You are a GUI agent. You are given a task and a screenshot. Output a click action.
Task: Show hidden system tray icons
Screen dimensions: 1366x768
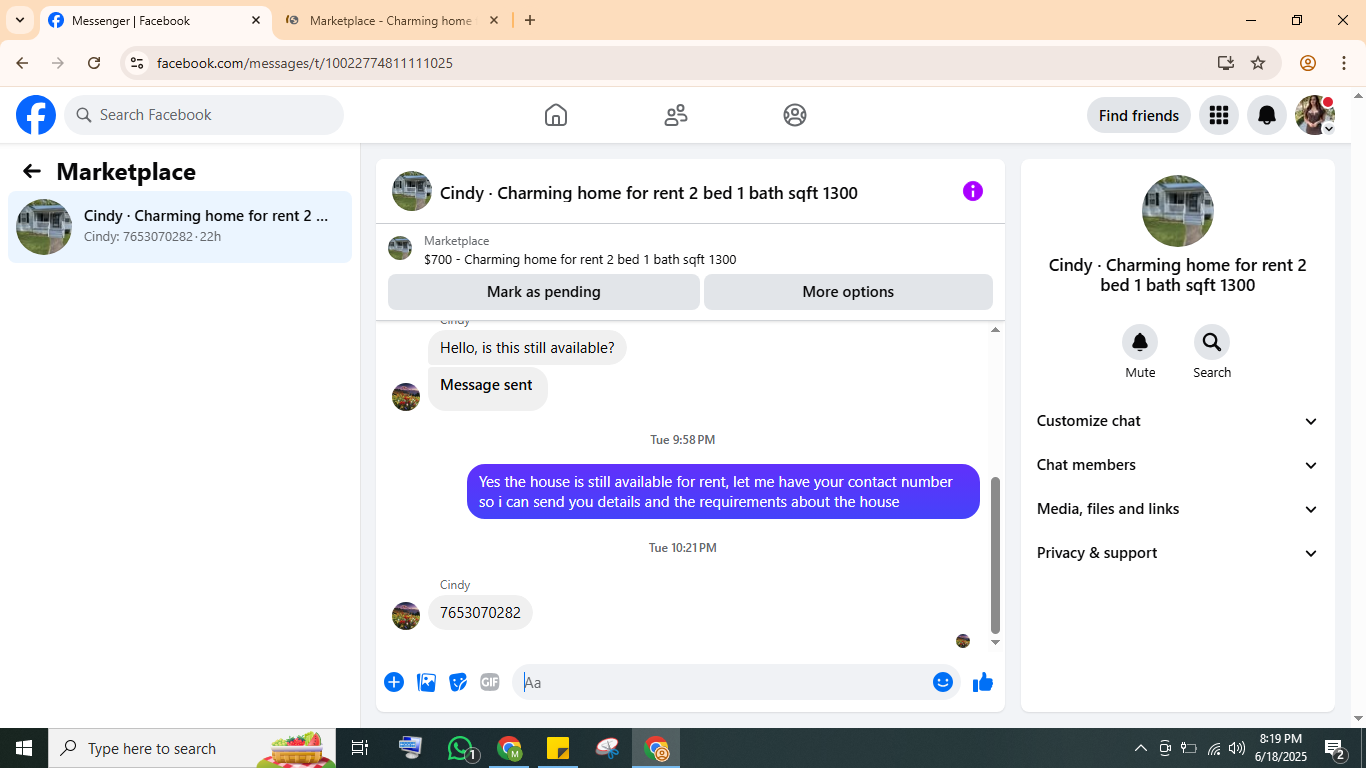[x=1140, y=748]
